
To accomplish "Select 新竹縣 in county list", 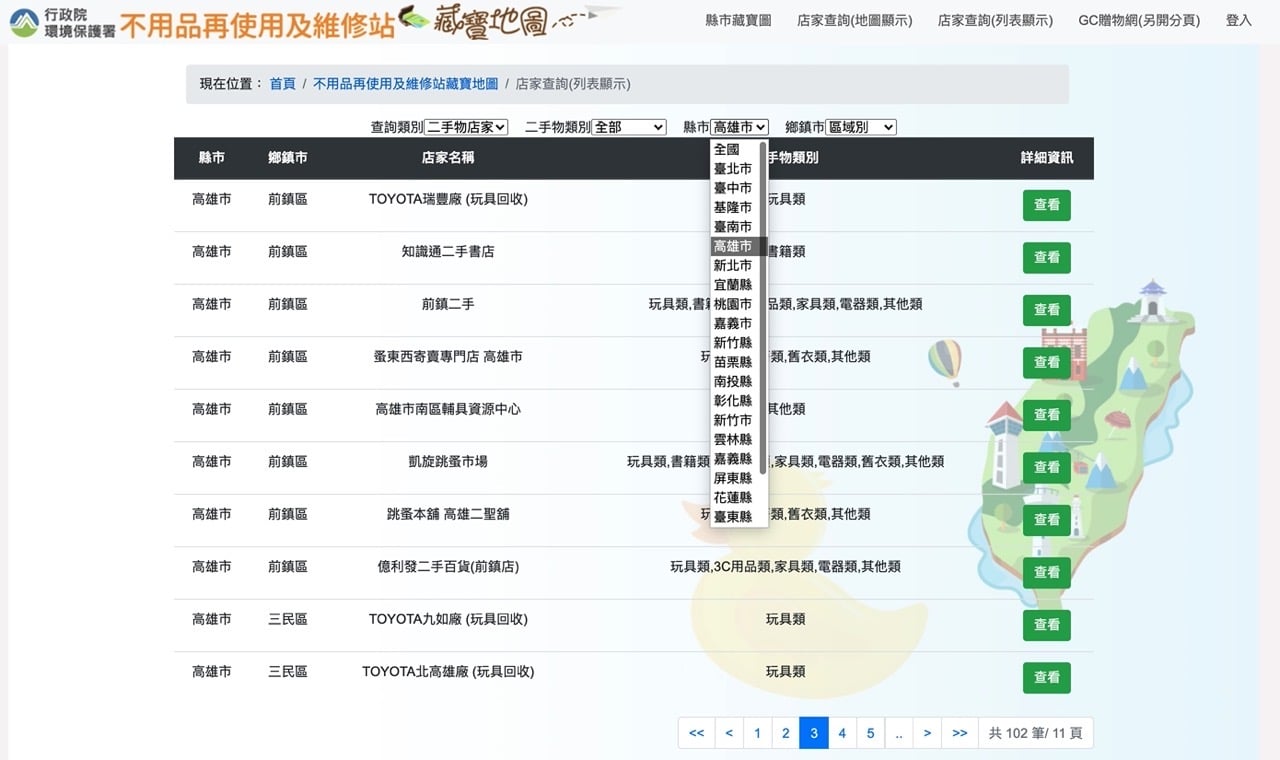I will point(735,343).
